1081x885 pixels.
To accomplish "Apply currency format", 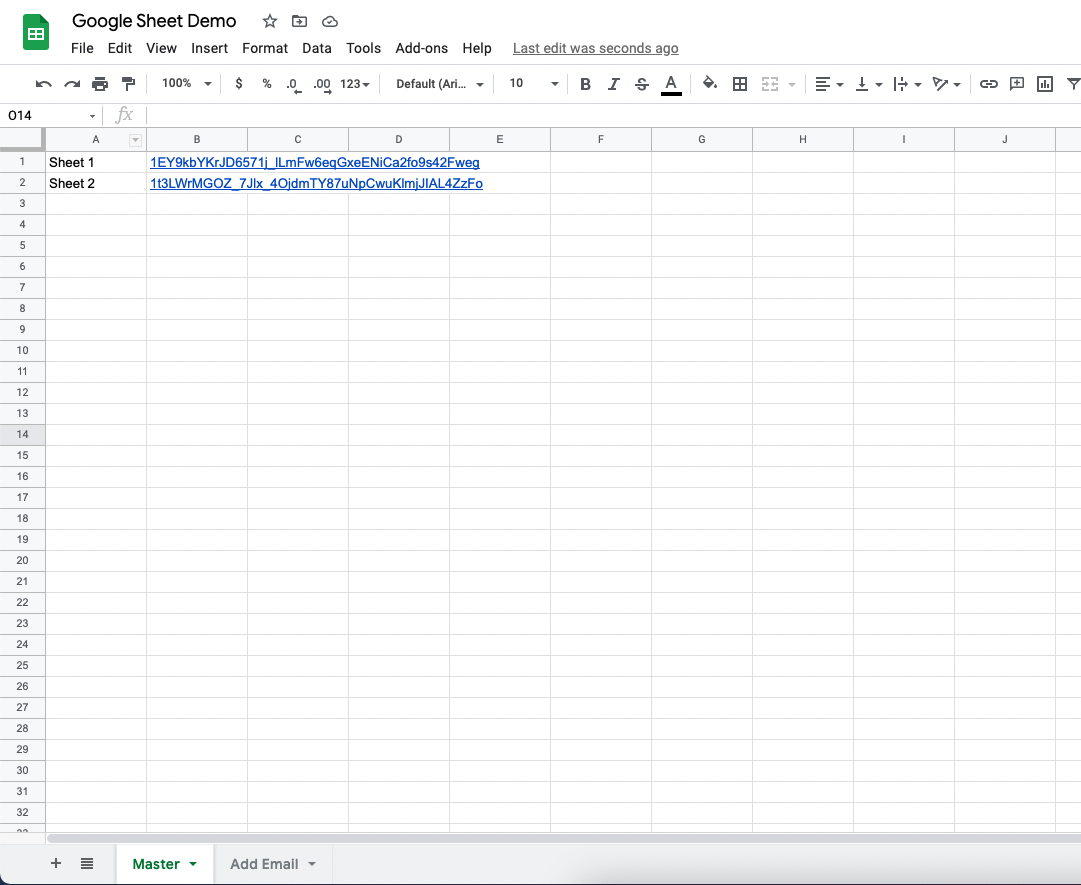I will coord(238,84).
